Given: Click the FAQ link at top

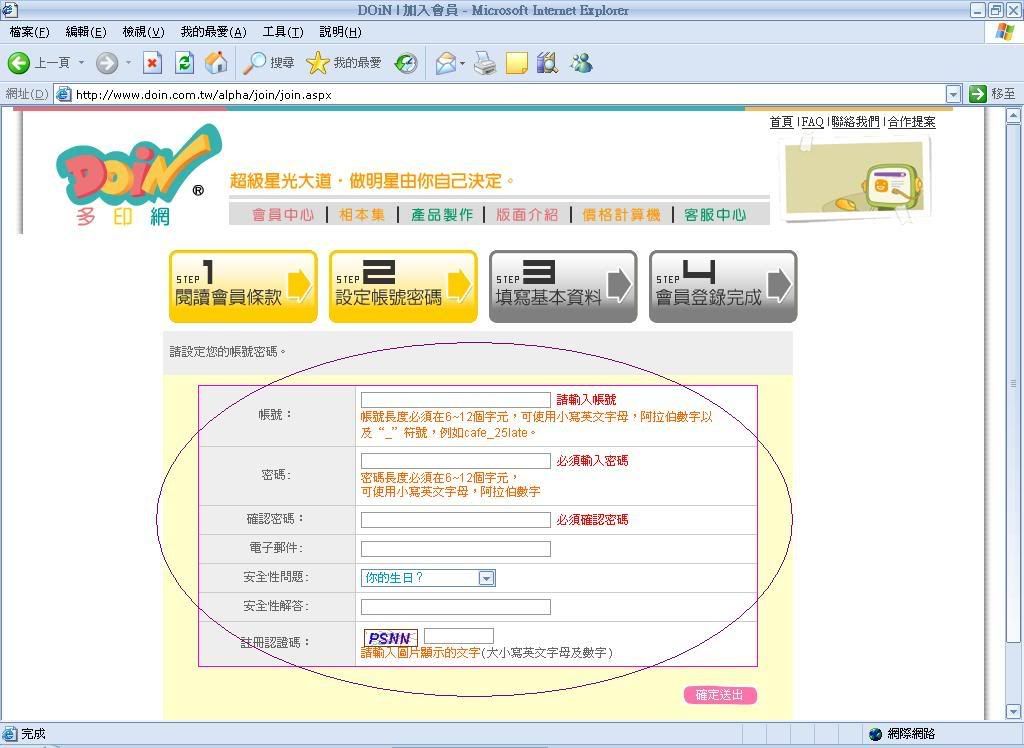Looking at the screenshot, I should pos(813,122).
